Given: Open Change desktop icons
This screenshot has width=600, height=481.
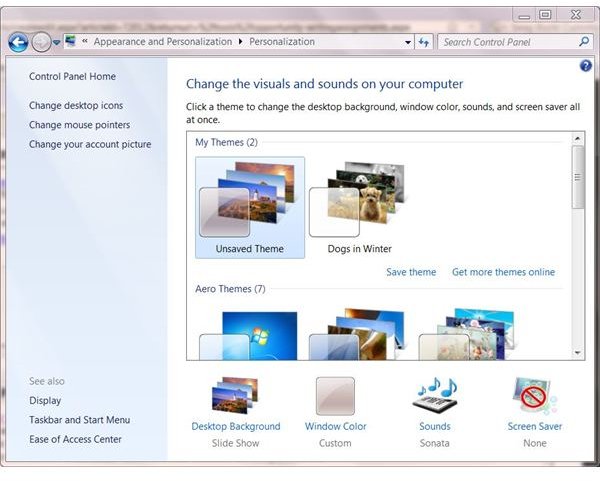Looking at the screenshot, I should [x=76, y=106].
